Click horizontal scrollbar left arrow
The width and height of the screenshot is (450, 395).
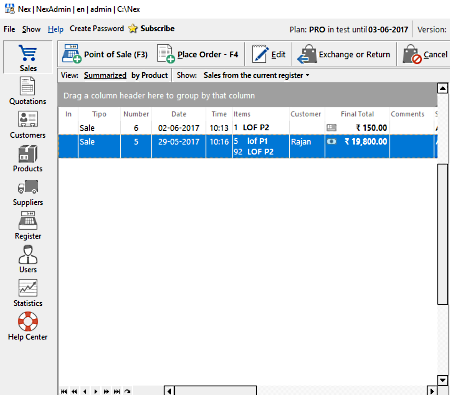[x=169, y=391]
